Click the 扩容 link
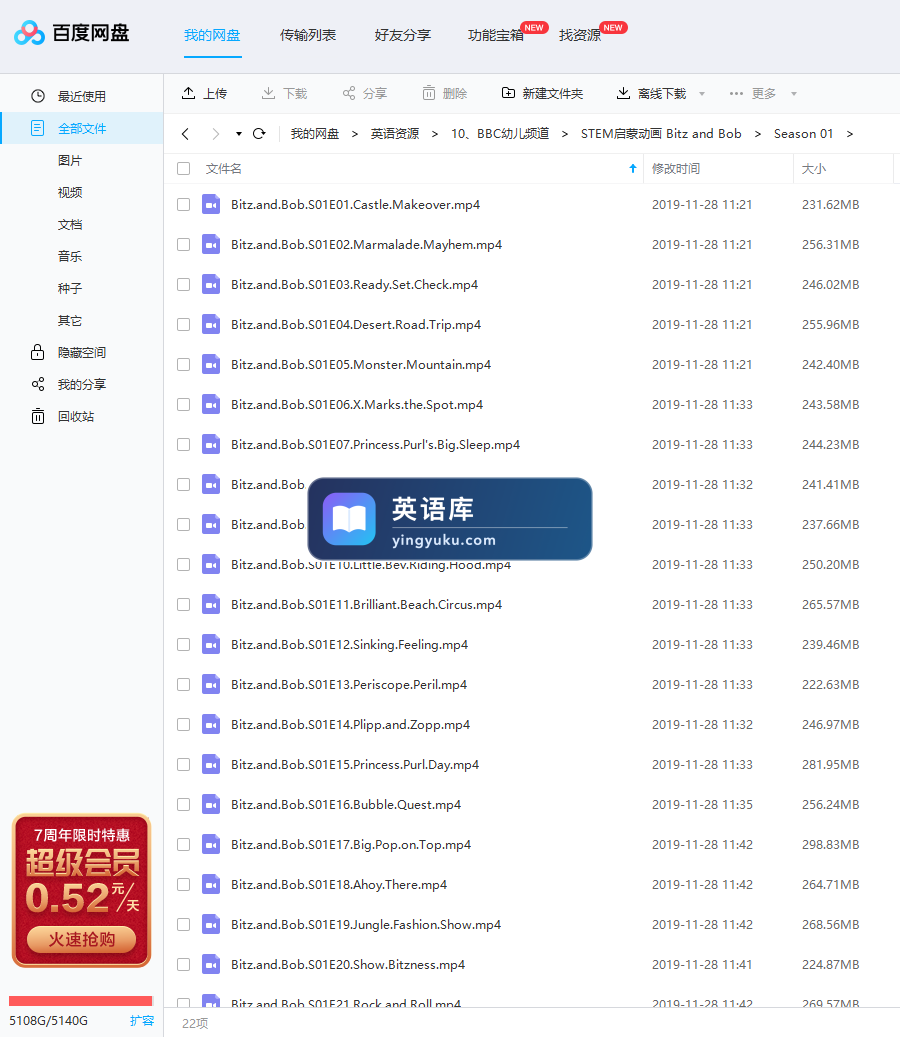The height and width of the screenshot is (1037, 900). [x=142, y=1020]
